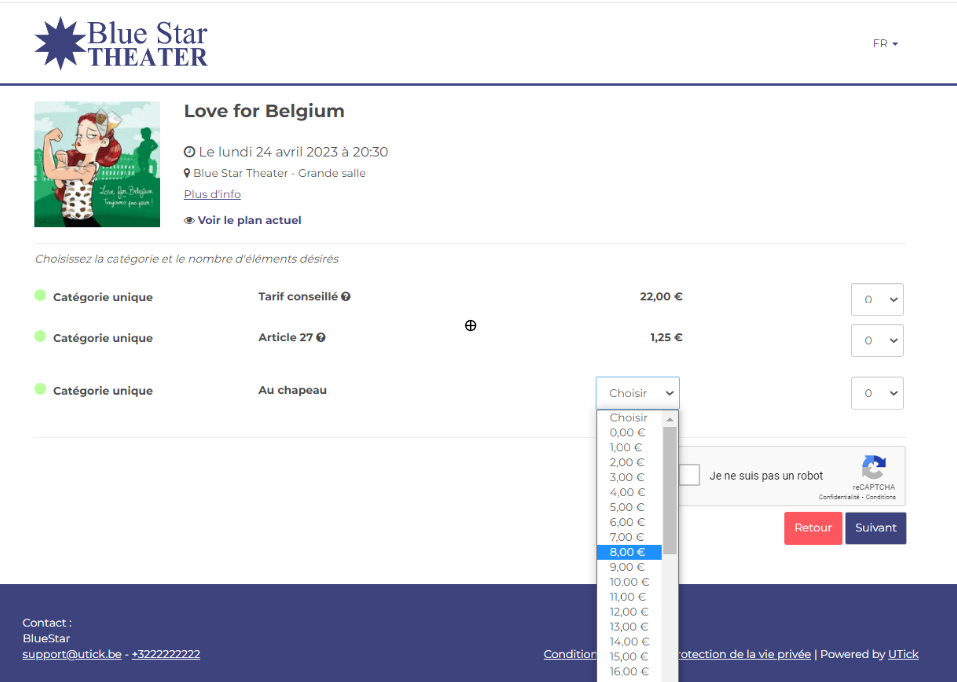Viewport: 957px width, 682px height.
Task: Open the Au chapeau quantity dropdown
Action: point(877,393)
